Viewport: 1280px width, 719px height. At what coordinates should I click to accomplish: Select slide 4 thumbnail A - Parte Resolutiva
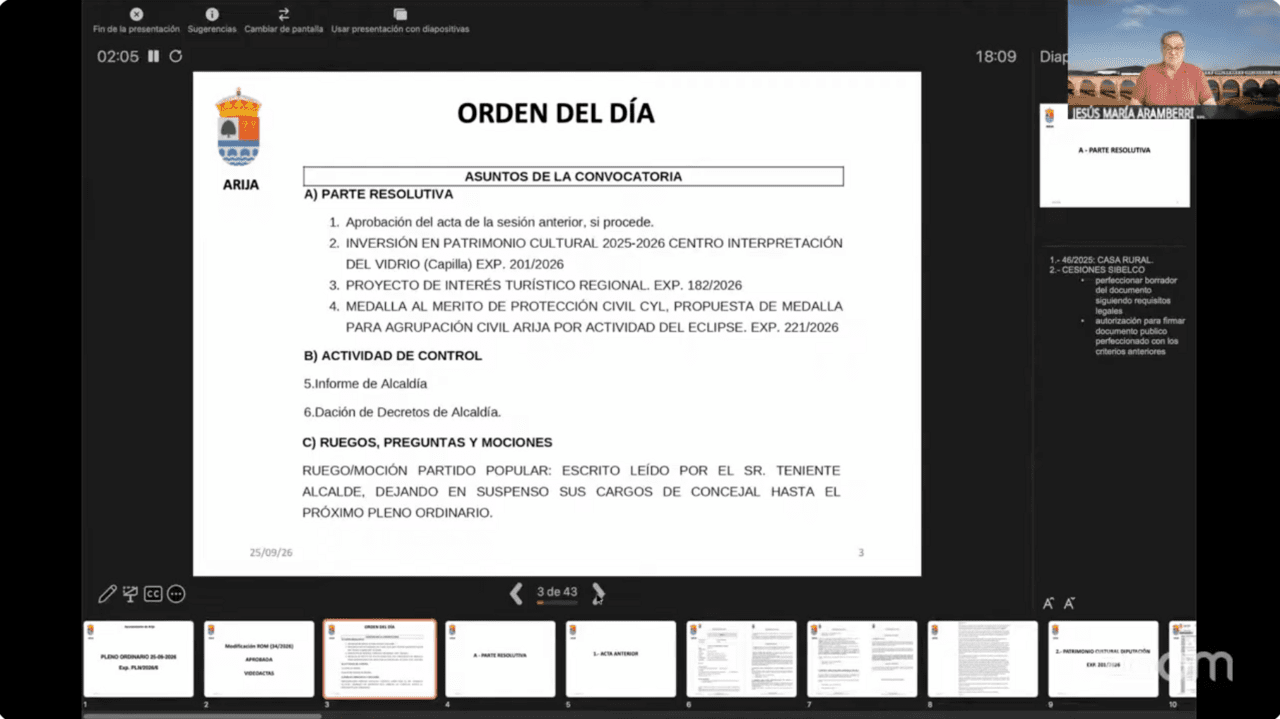500,659
